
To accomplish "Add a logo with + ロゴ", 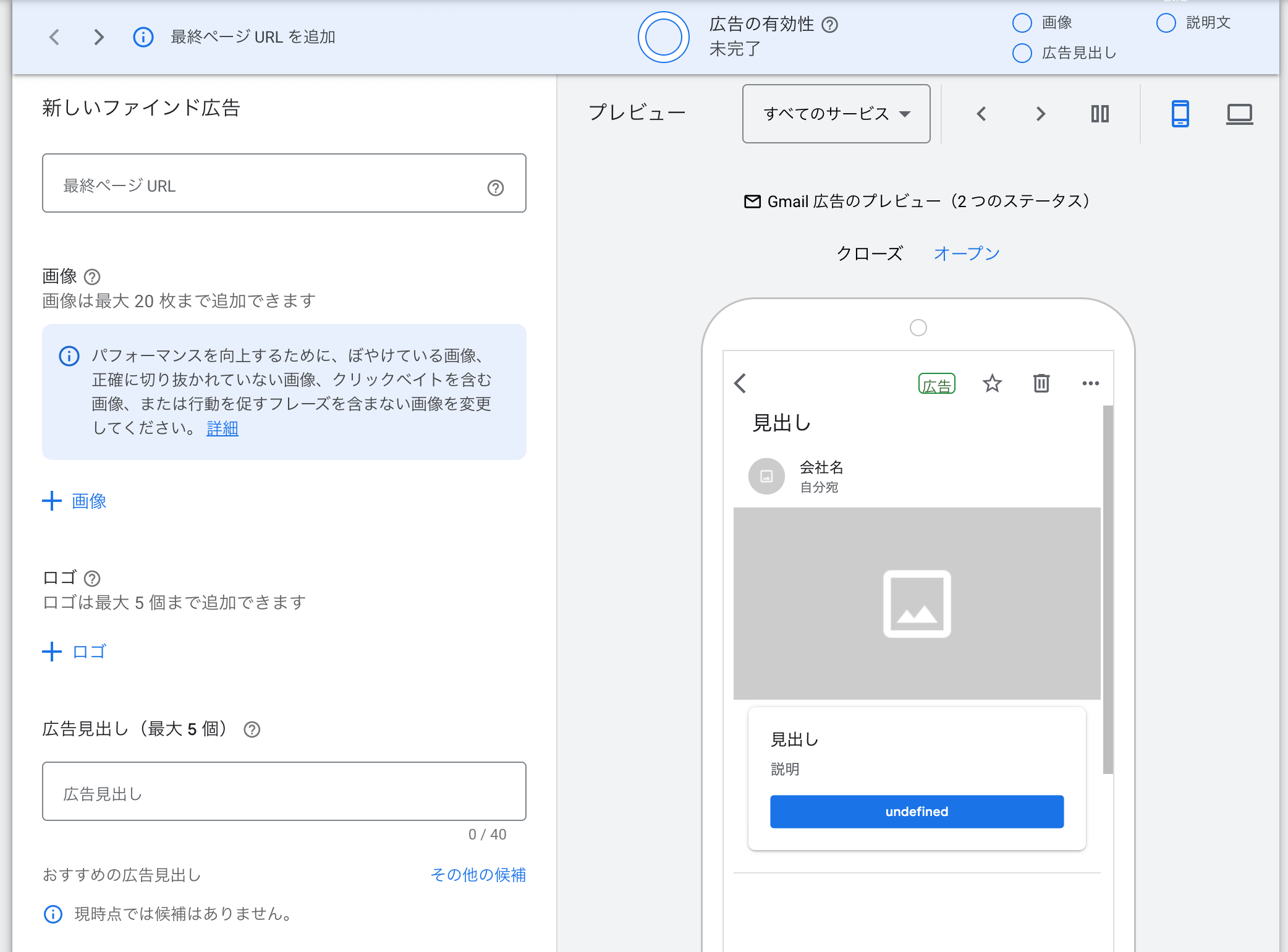I will click(x=75, y=652).
